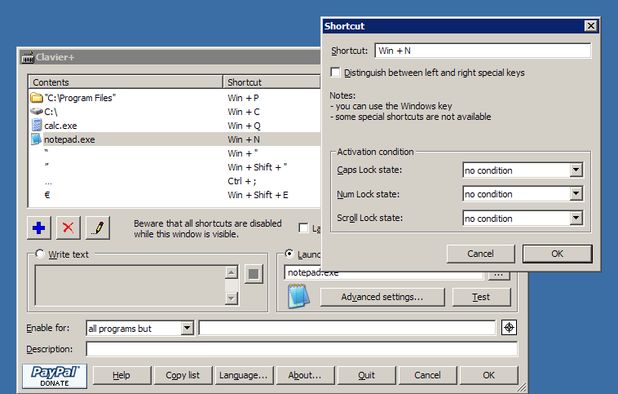Select the C:\ row in the list
The width and height of the screenshot is (618, 394).
(175, 112)
